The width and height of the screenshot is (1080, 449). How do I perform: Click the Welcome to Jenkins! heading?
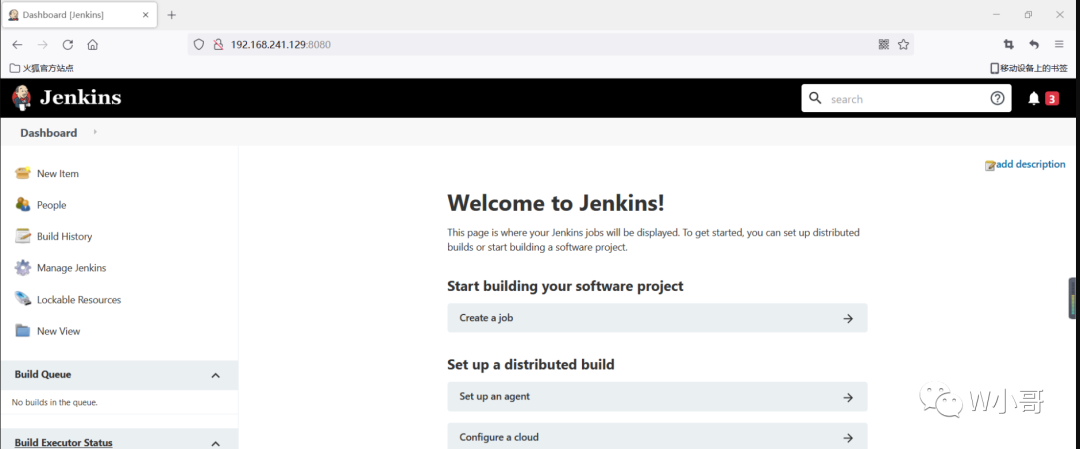coord(556,203)
